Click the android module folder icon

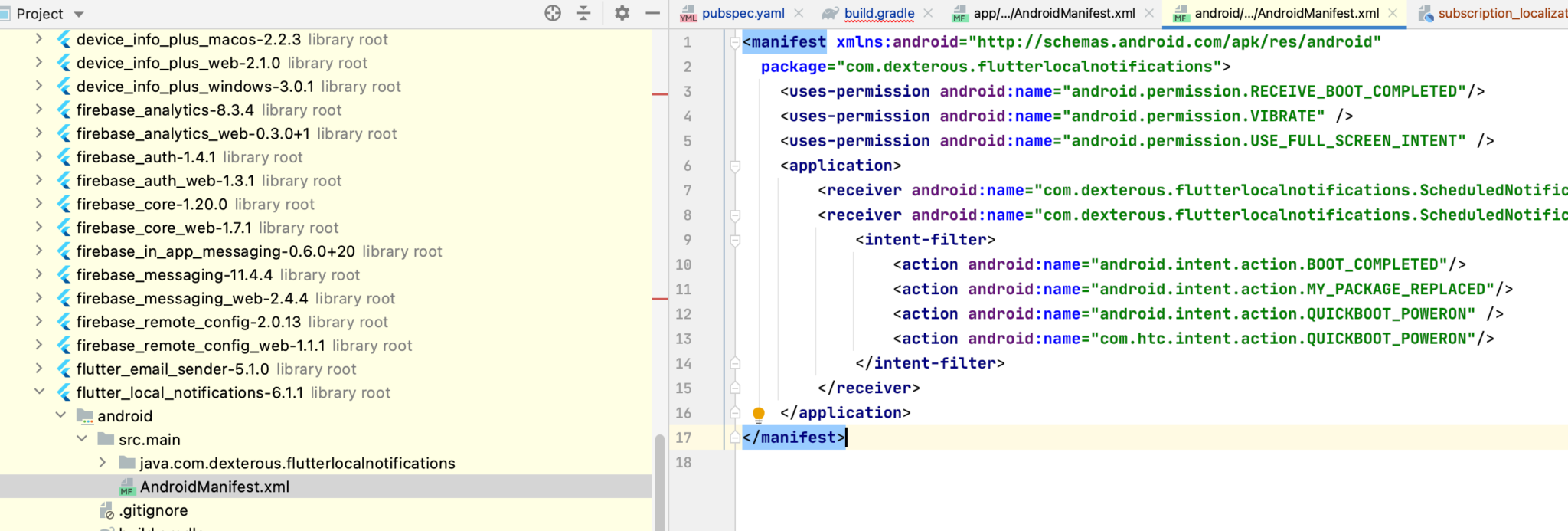click(85, 416)
